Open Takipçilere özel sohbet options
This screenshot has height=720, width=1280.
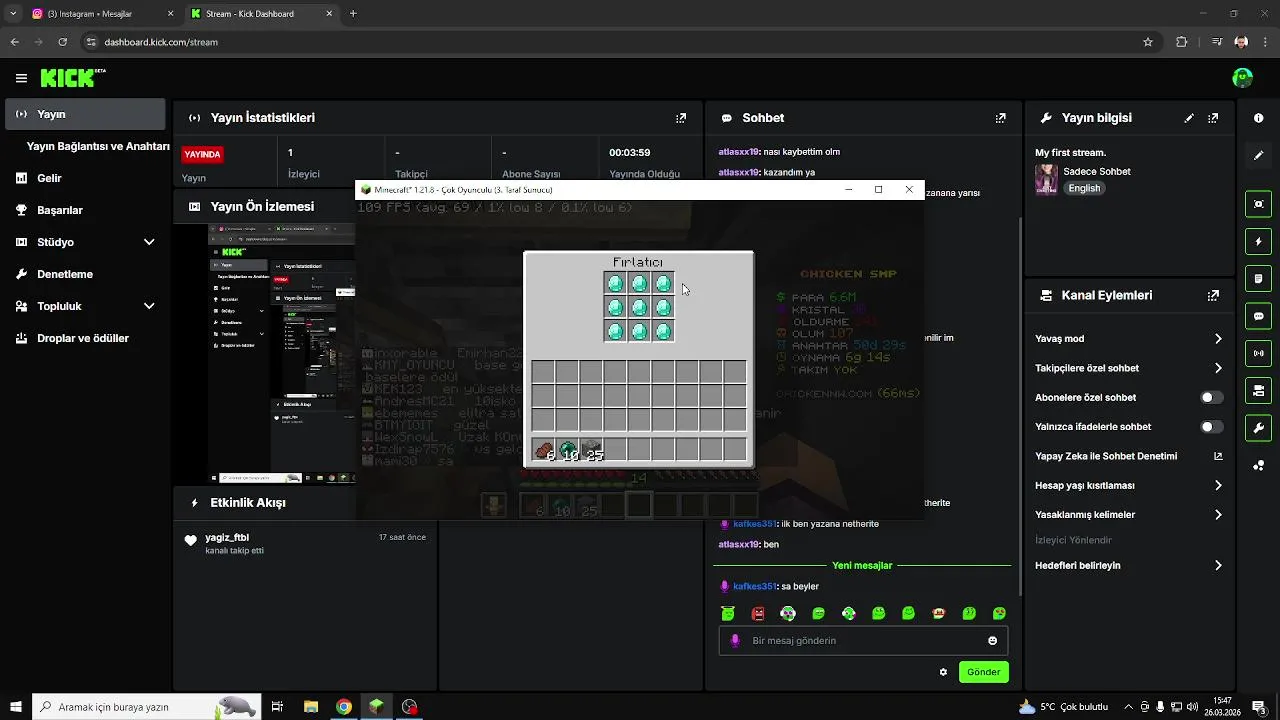click(x=1129, y=368)
